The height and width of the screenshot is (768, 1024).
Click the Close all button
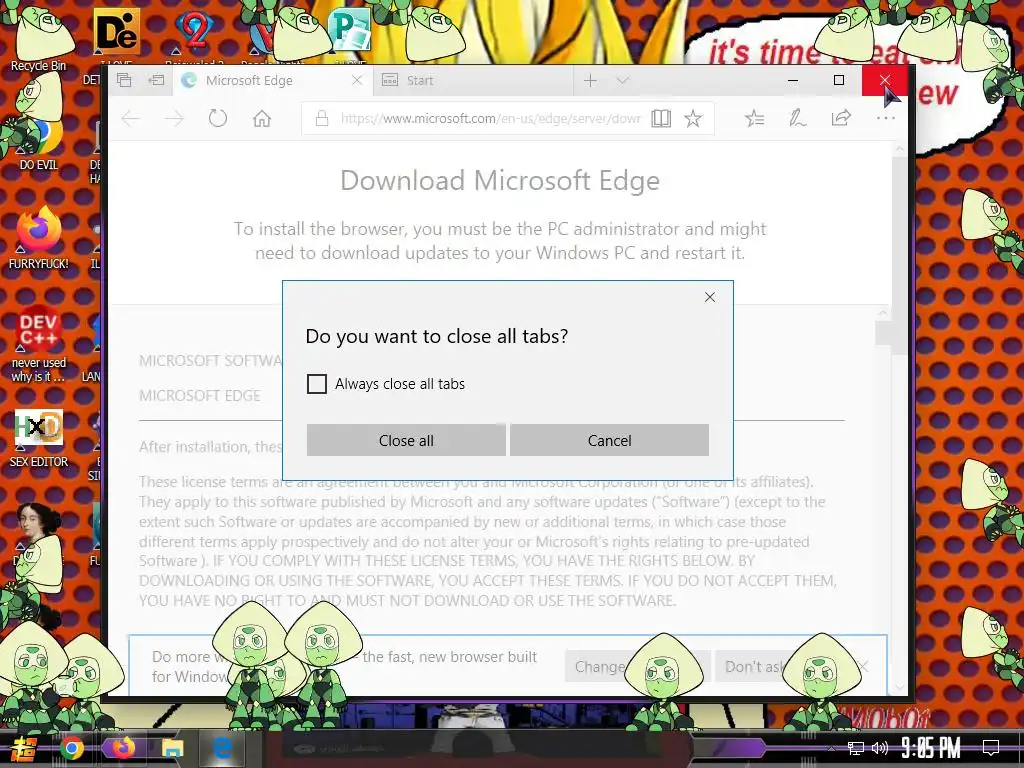[406, 440]
